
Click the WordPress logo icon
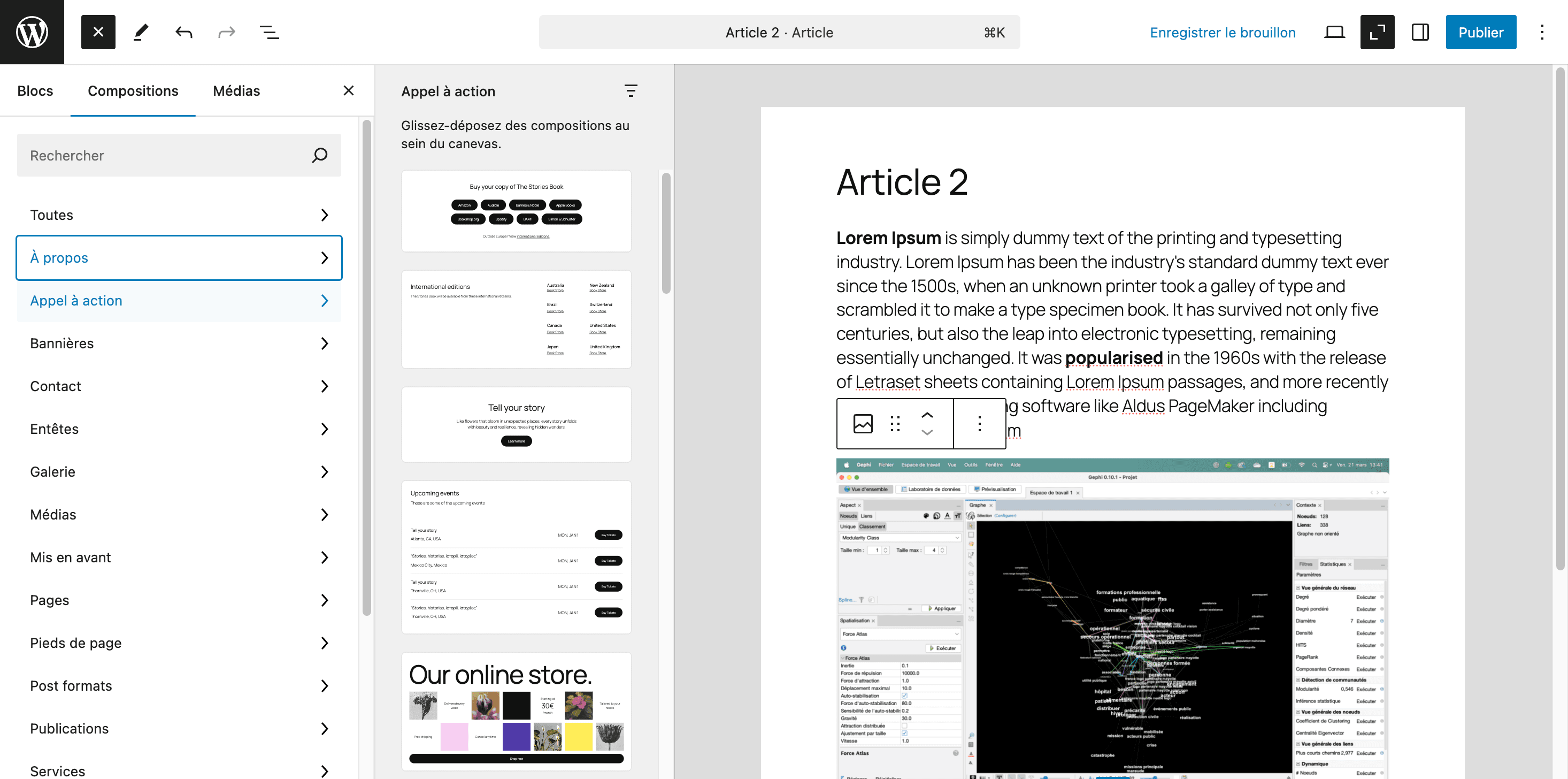(32, 32)
